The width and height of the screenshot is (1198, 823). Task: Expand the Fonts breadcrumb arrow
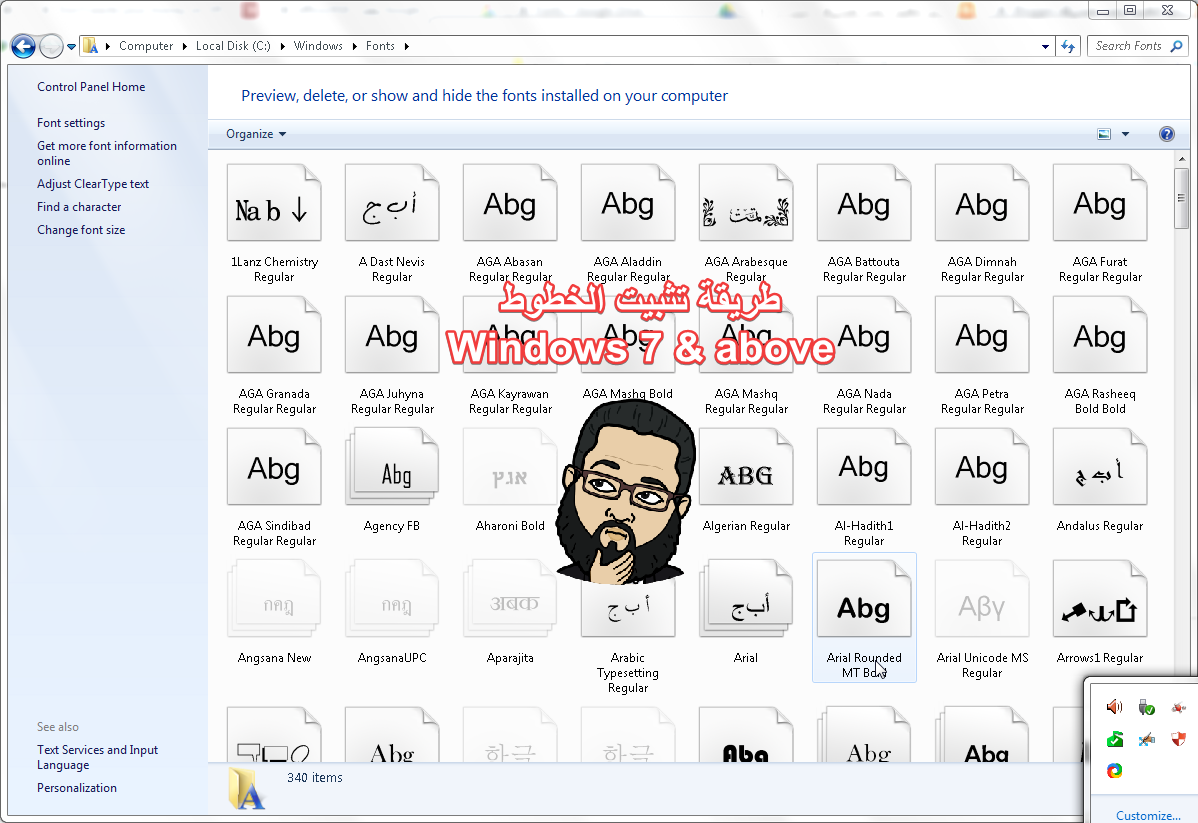406,46
